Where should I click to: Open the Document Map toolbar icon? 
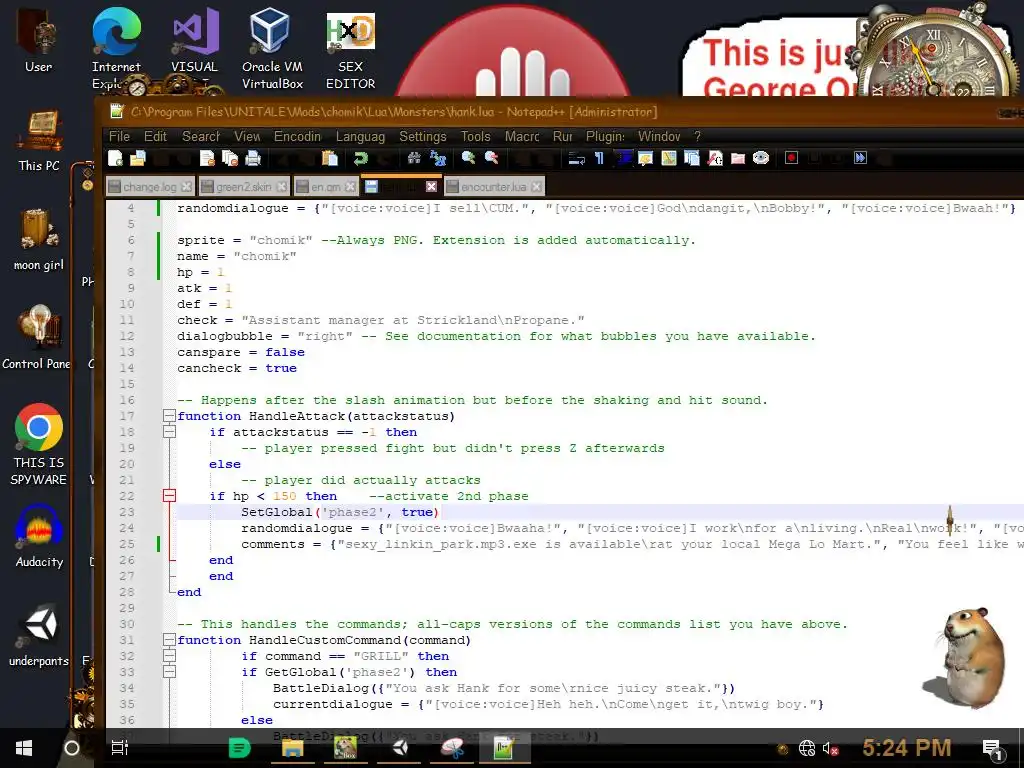coord(669,158)
